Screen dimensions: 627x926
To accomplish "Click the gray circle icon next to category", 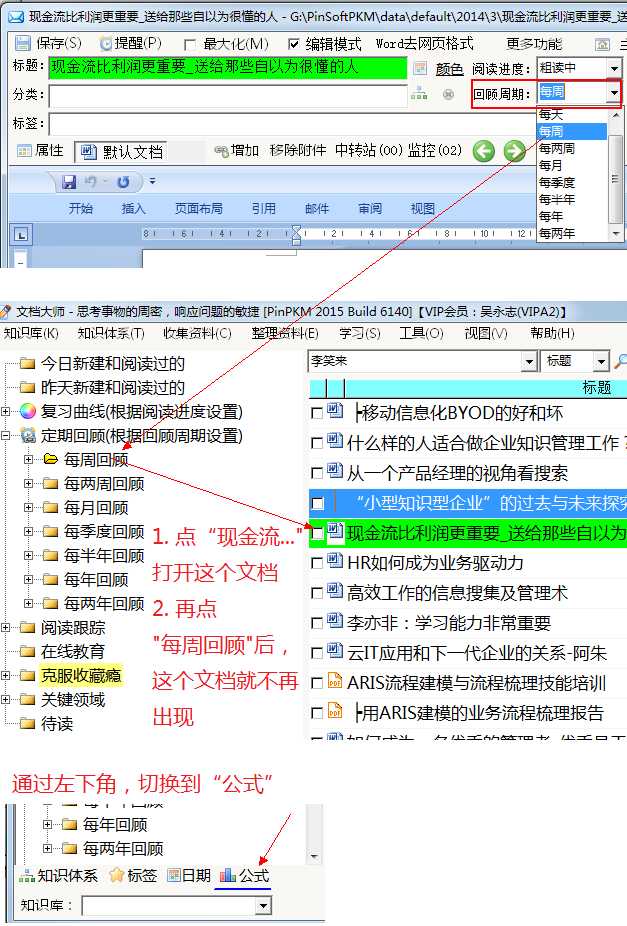I will 449,94.
